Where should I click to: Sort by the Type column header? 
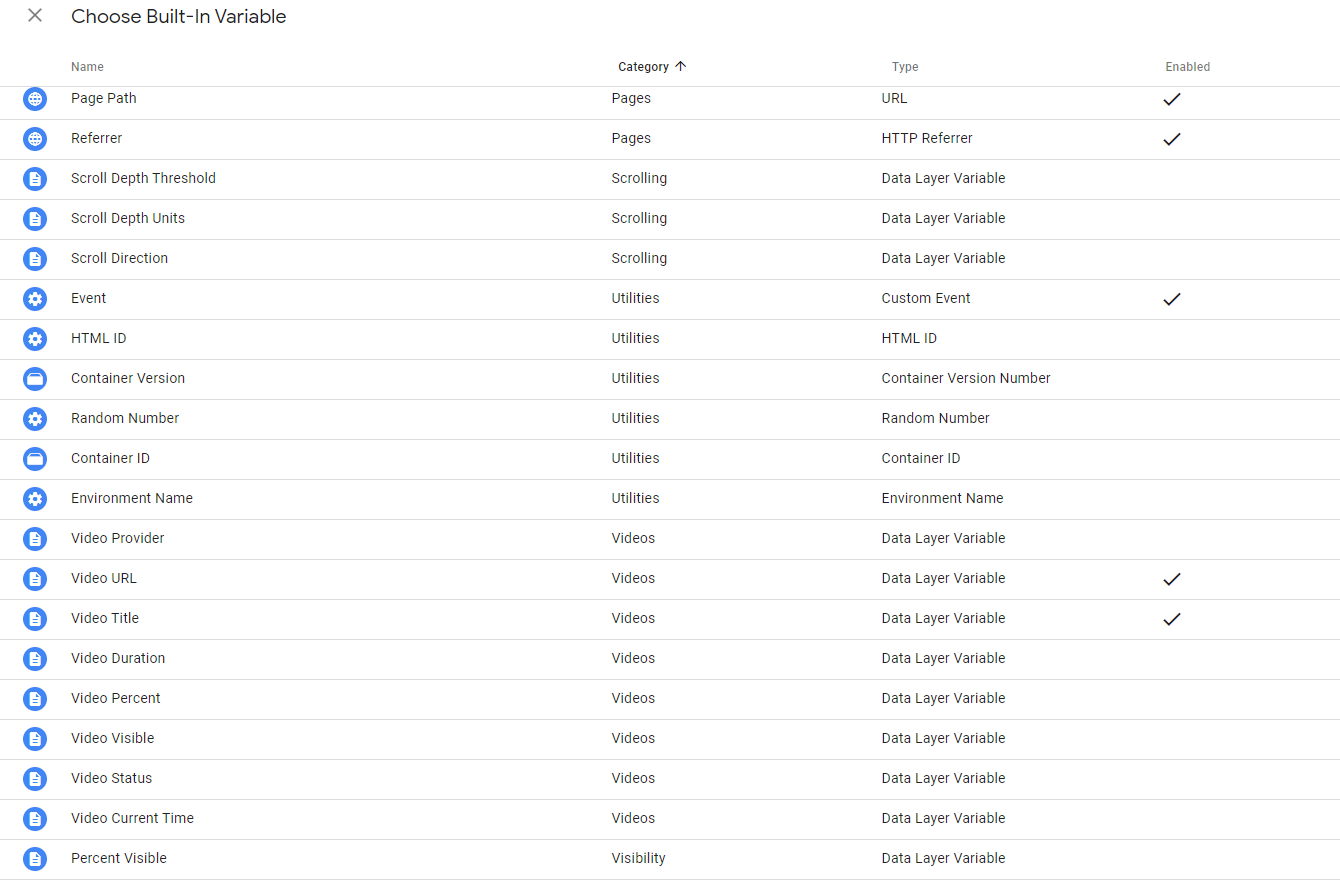[x=904, y=67]
